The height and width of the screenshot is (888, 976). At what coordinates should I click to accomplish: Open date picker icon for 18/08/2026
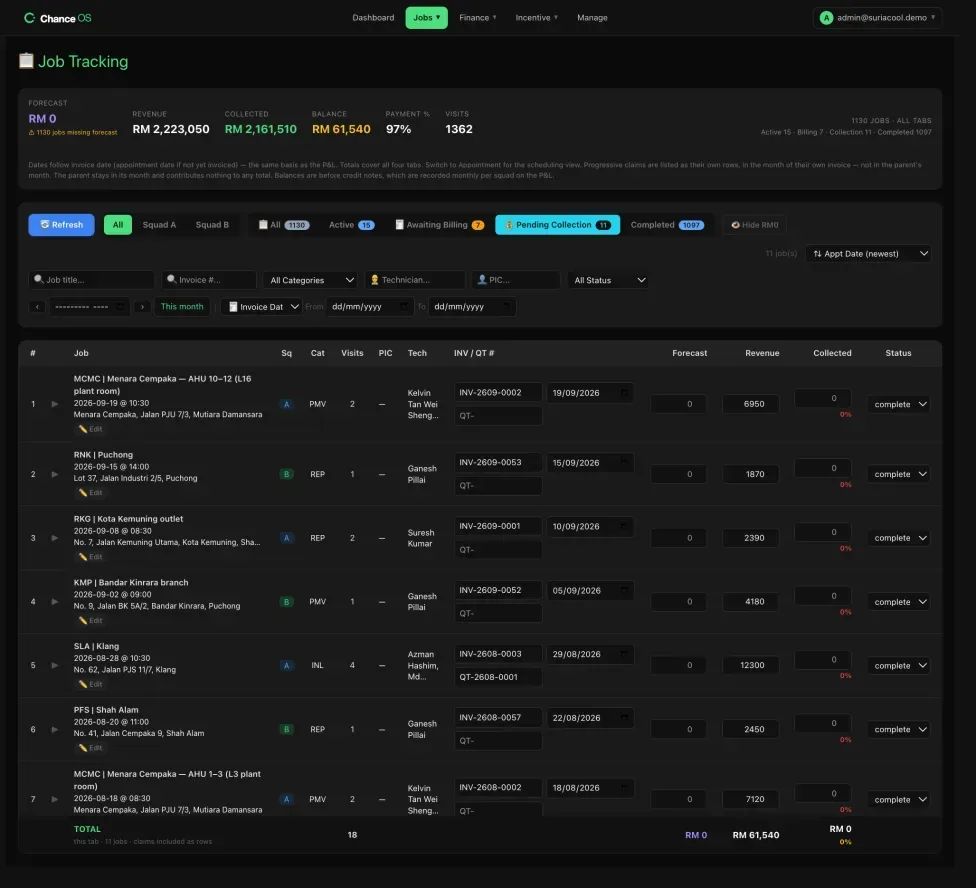624,788
